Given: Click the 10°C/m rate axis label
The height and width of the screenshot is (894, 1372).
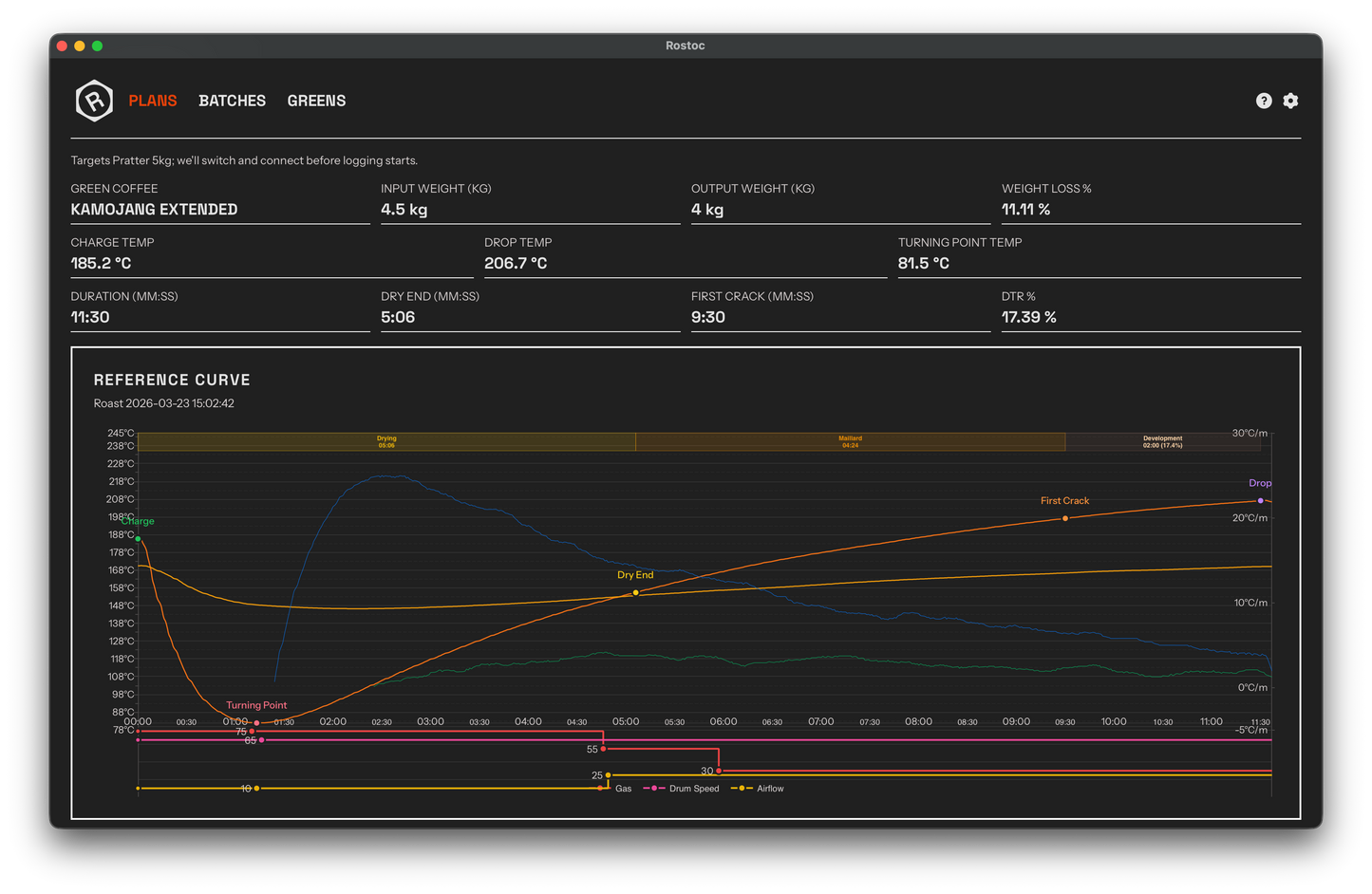Looking at the screenshot, I should 1250,603.
